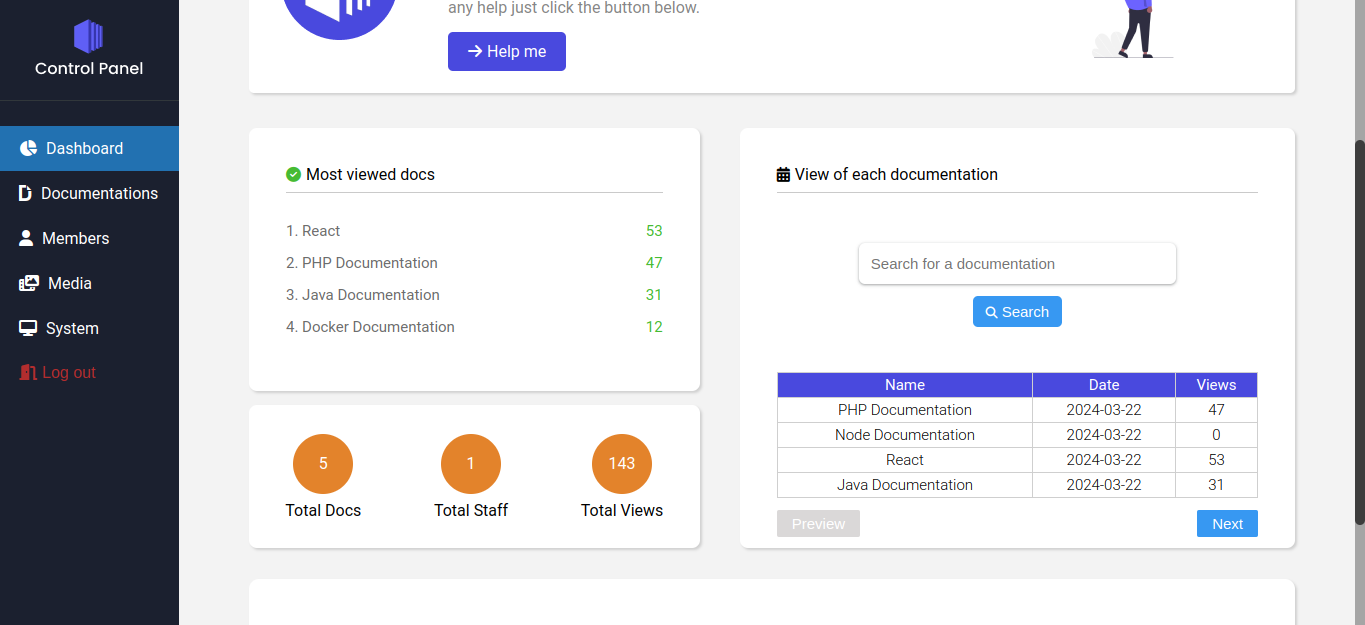This screenshot has height=625, width=1365.
Task: Click the Media images icon
Action: (x=29, y=283)
